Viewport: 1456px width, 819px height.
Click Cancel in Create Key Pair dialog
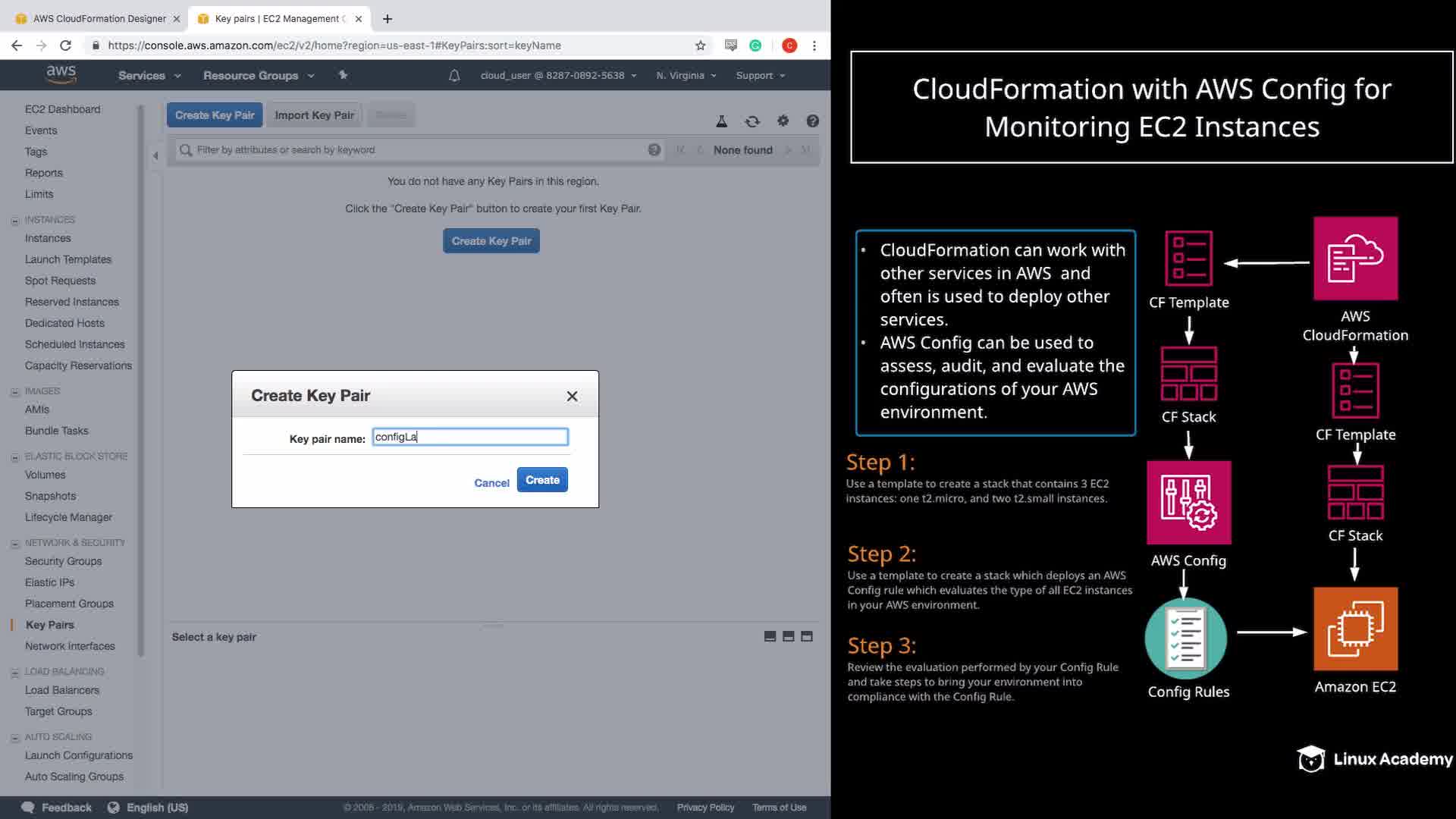491,483
